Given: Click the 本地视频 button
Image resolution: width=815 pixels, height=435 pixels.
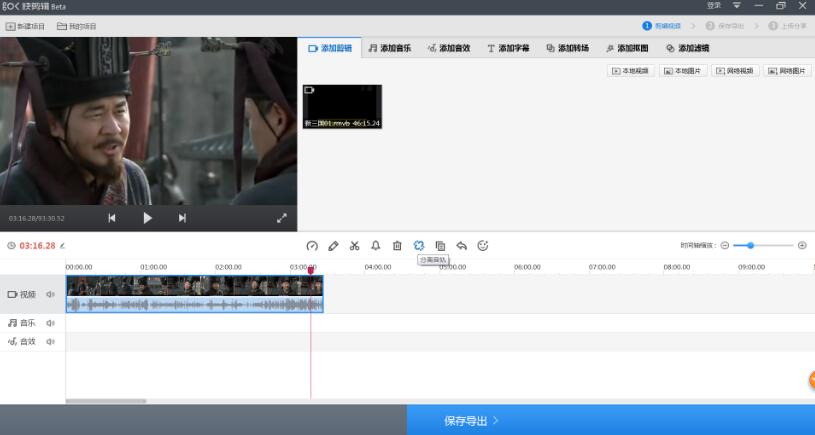Looking at the screenshot, I should [630, 71].
